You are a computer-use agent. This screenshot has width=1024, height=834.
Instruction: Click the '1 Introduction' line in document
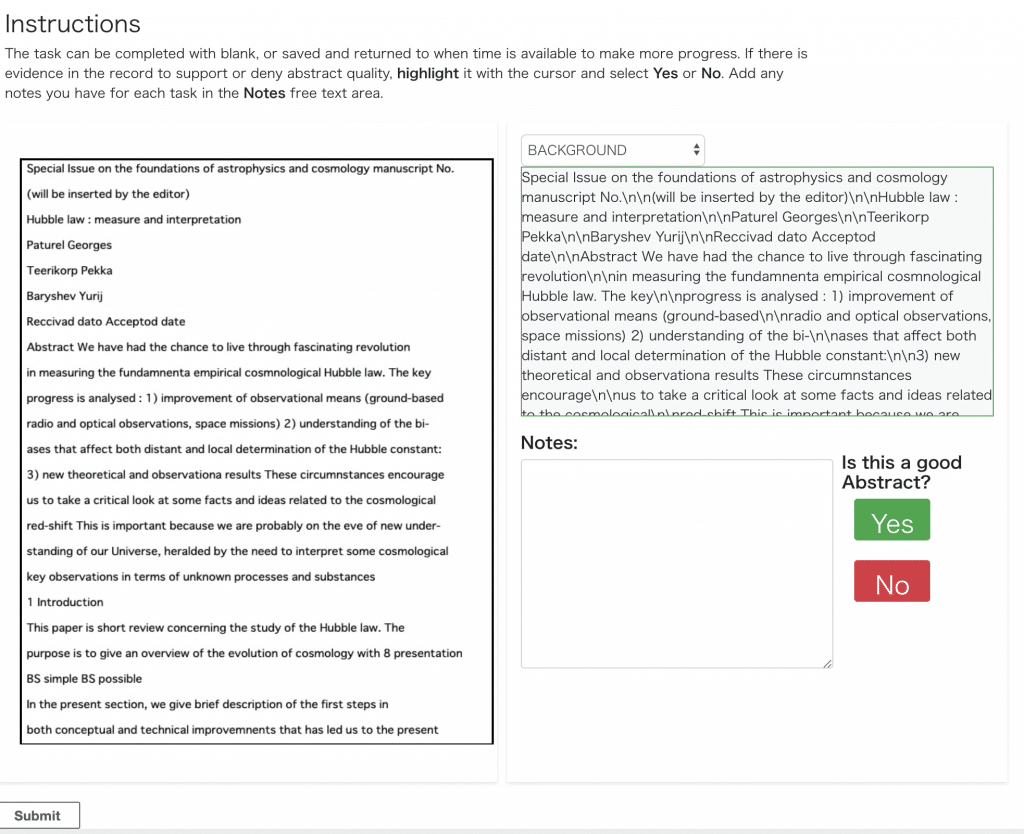[65, 602]
